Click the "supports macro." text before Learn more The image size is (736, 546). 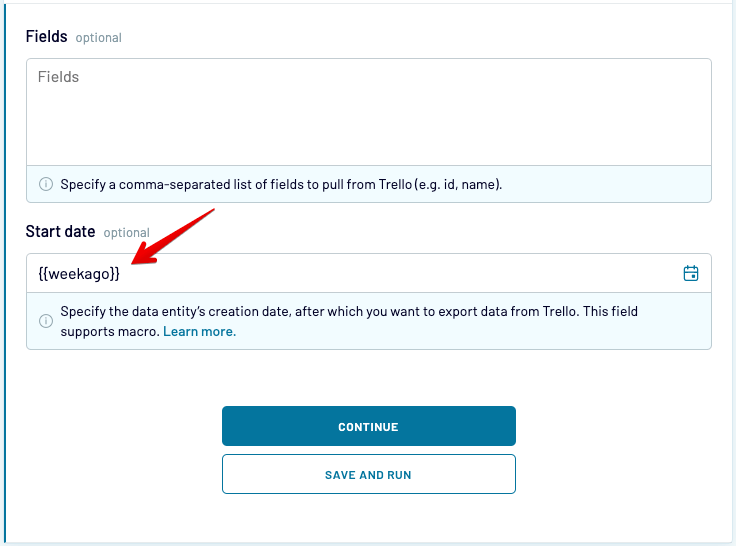(x=110, y=331)
